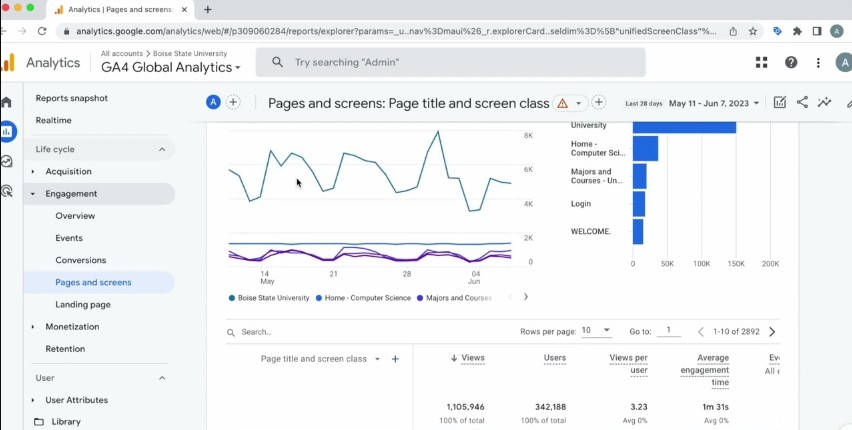Viewport: 852px width, 430px height.
Task: Open Engagement Overview report
Action: [x=75, y=216]
